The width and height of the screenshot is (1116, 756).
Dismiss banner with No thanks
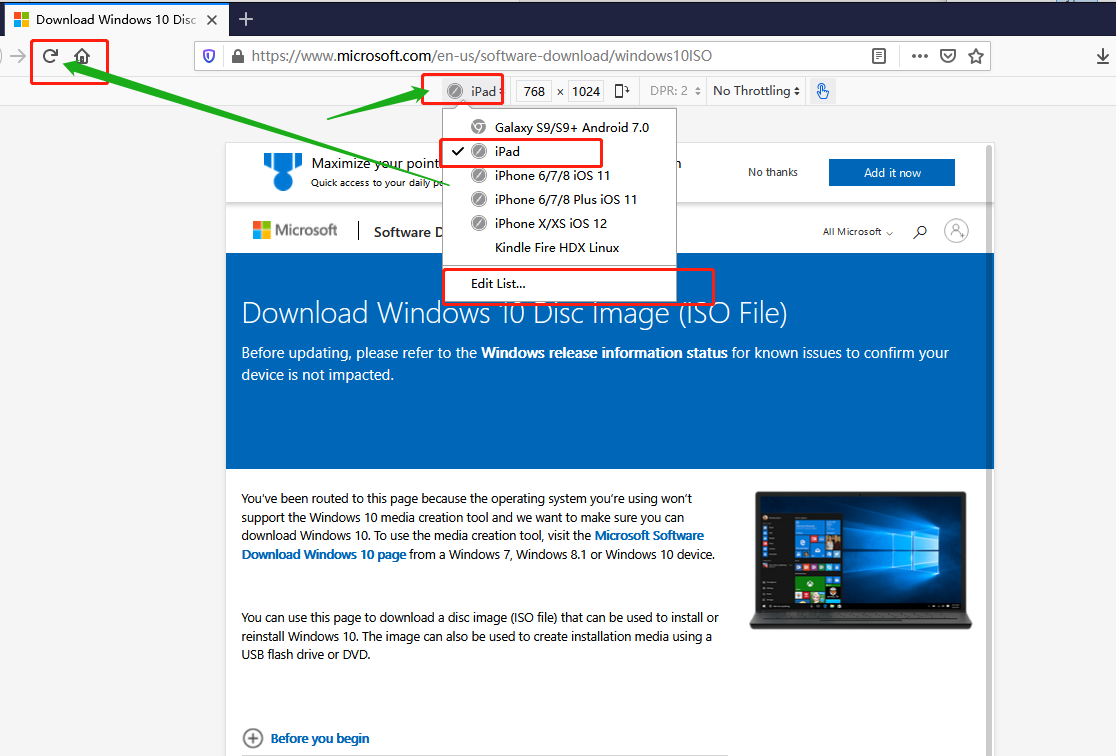tap(773, 172)
